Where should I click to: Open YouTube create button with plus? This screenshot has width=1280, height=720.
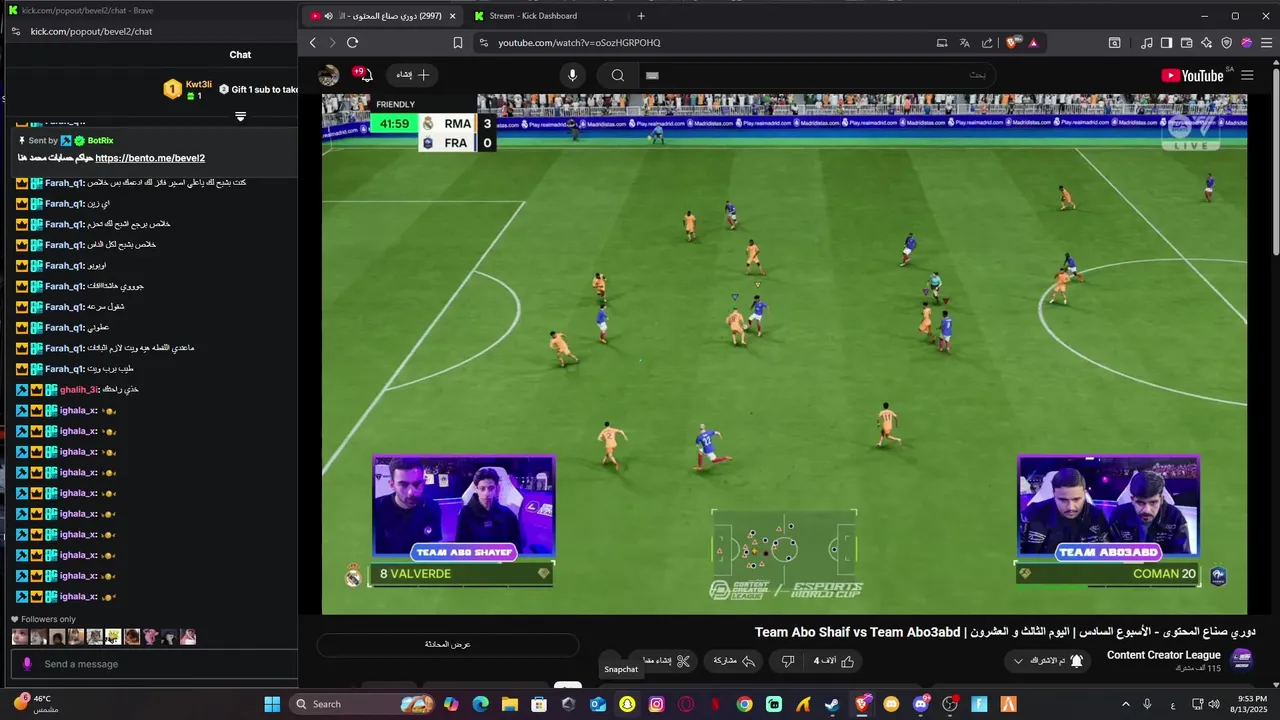tap(413, 75)
